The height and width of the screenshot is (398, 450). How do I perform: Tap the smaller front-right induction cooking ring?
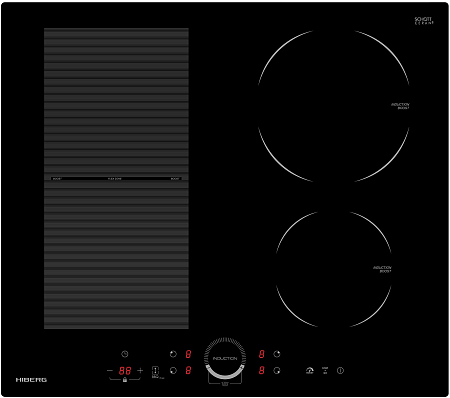pos(334,269)
